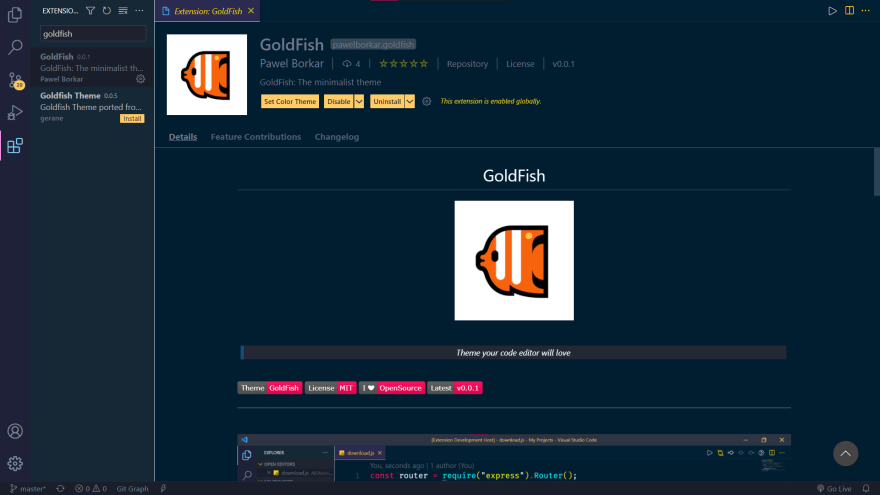
Task: Click the scroll-to-top round button
Action: [x=845, y=453]
